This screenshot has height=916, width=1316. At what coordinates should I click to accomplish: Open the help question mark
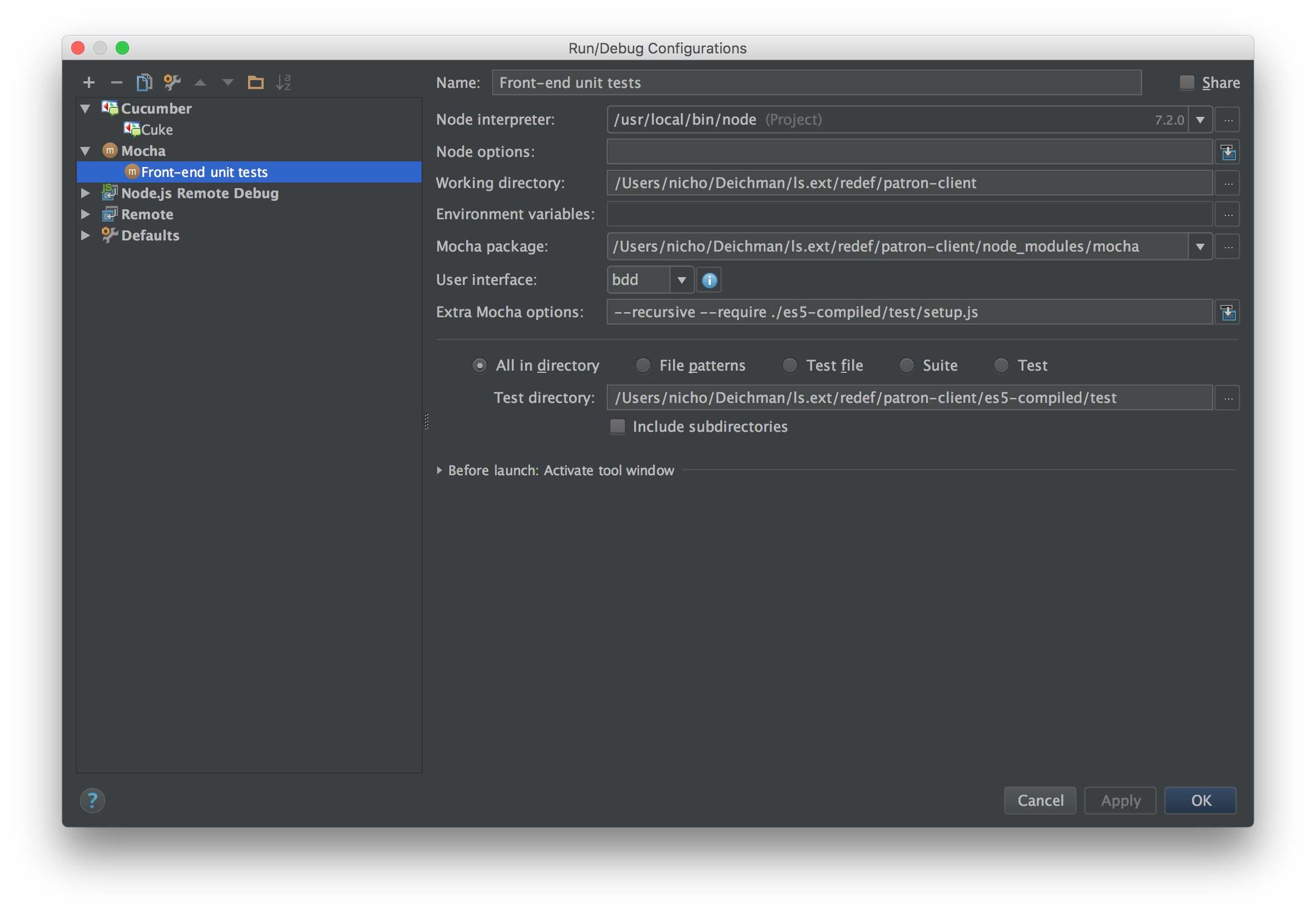click(x=92, y=800)
